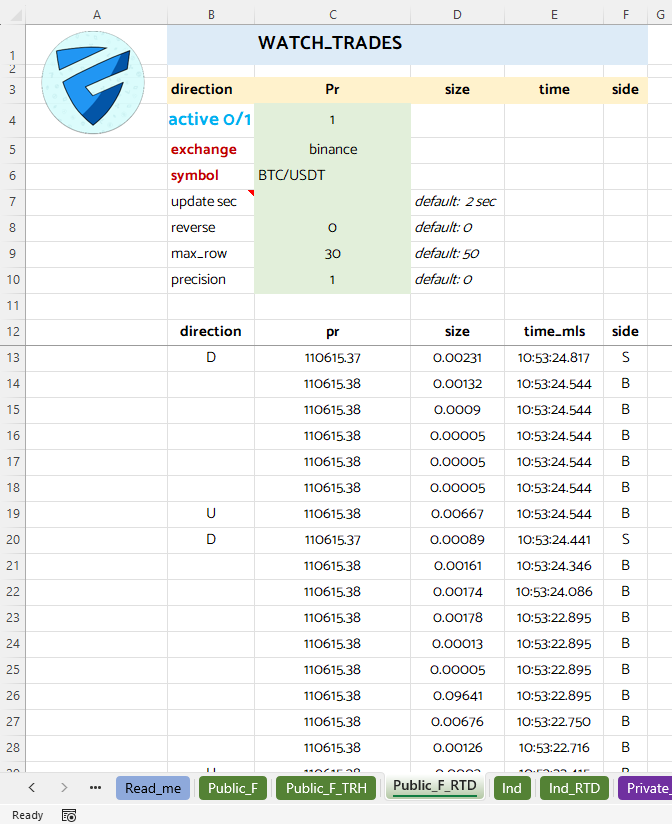Click the red comment indicator on update sec
Screen dimensions: 672x824
pos(251,192)
